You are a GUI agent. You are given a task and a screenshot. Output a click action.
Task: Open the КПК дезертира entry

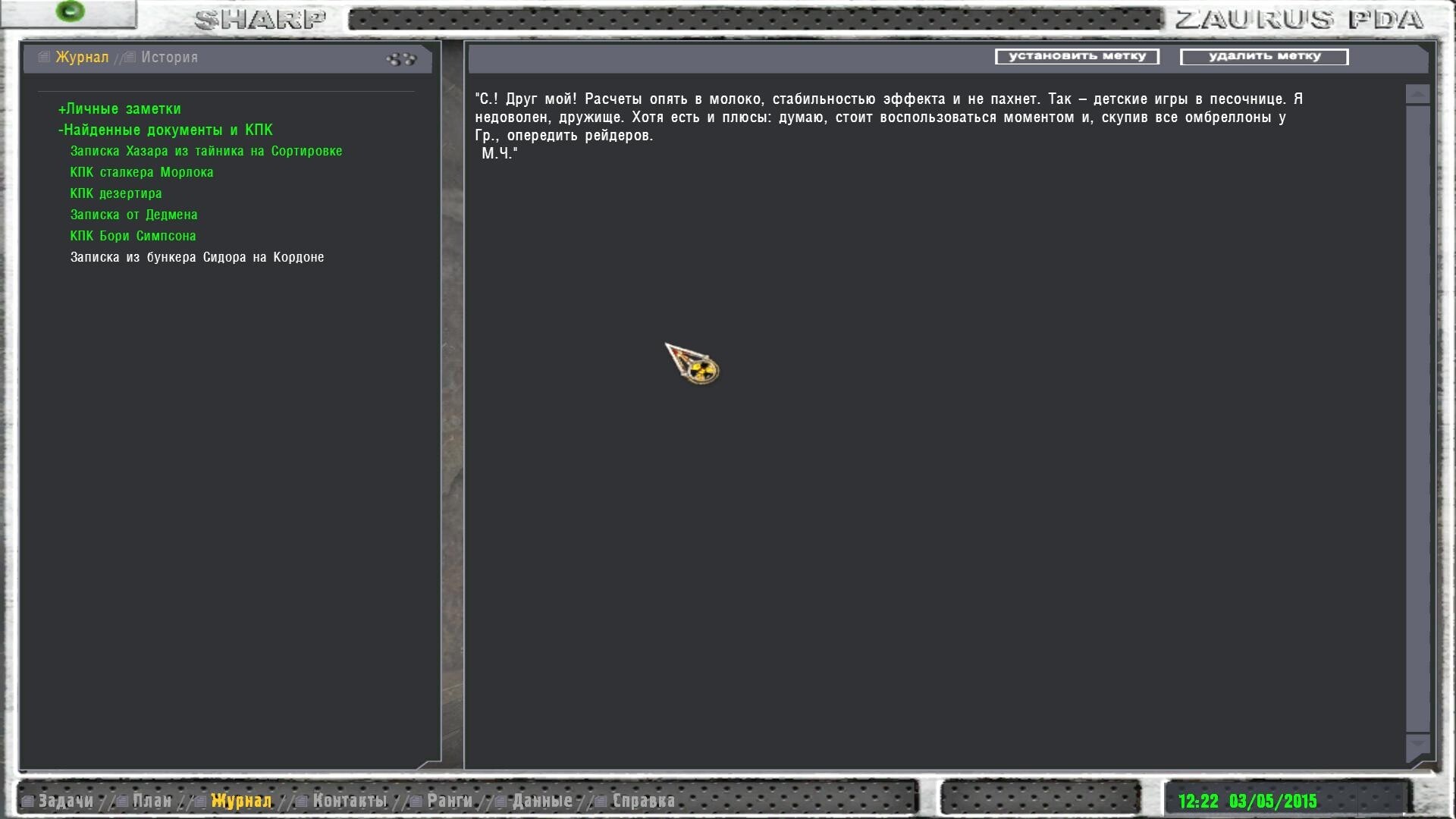coord(115,193)
